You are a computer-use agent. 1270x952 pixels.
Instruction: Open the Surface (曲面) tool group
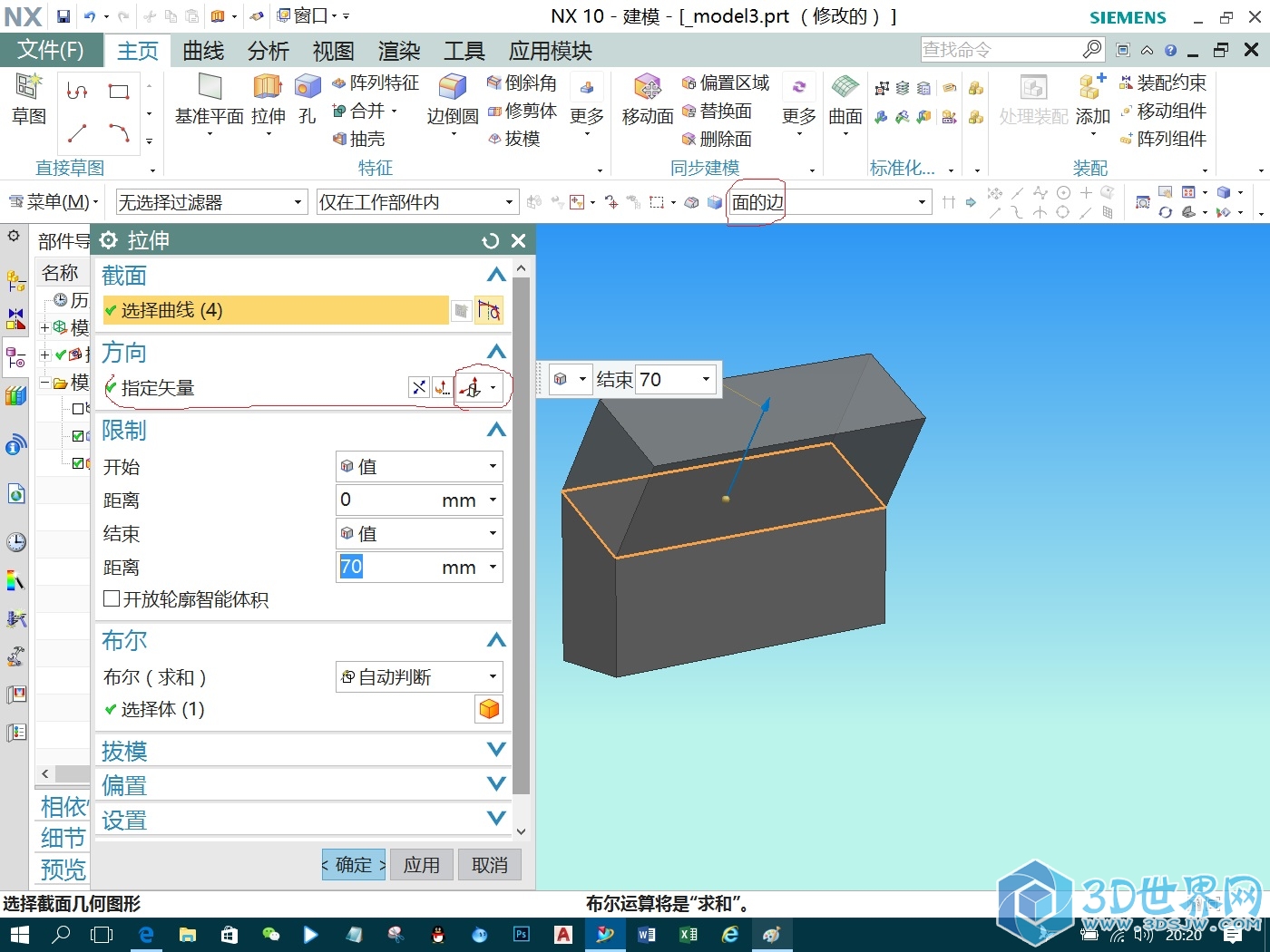click(x=845, y=100)
